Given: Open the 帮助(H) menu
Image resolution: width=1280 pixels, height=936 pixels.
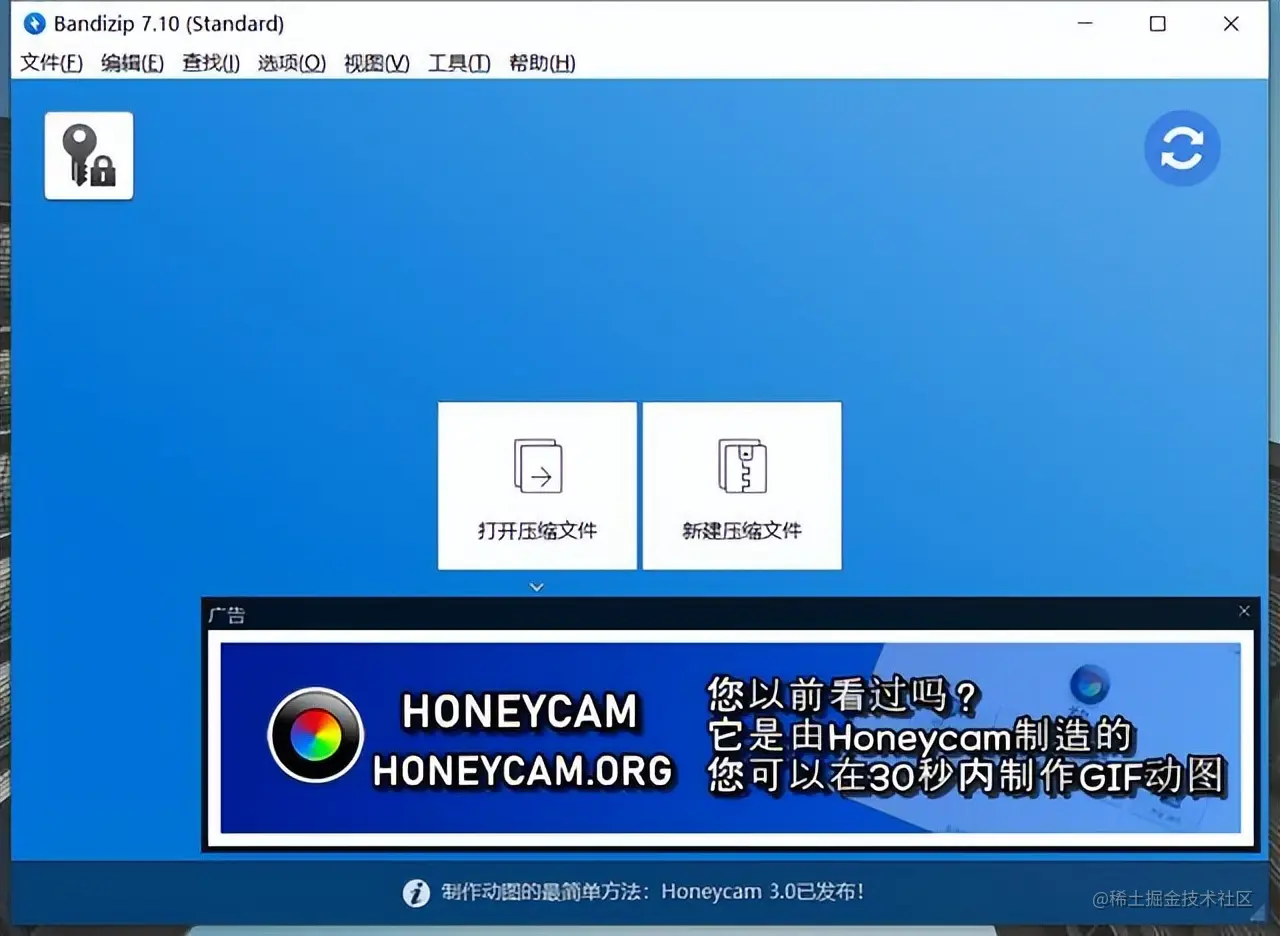Looking at the screenshot, I should coord(542,63).
